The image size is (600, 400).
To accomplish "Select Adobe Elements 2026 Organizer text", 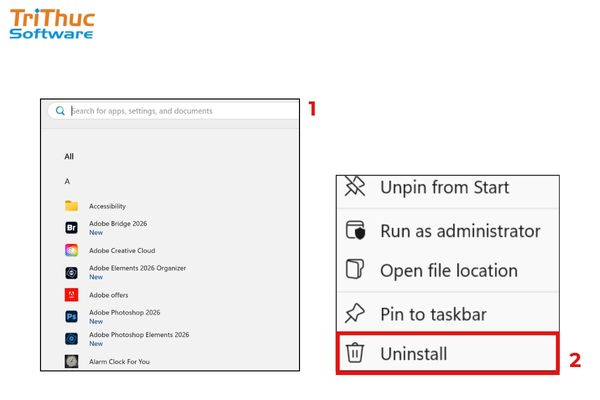I will point(137,268).
